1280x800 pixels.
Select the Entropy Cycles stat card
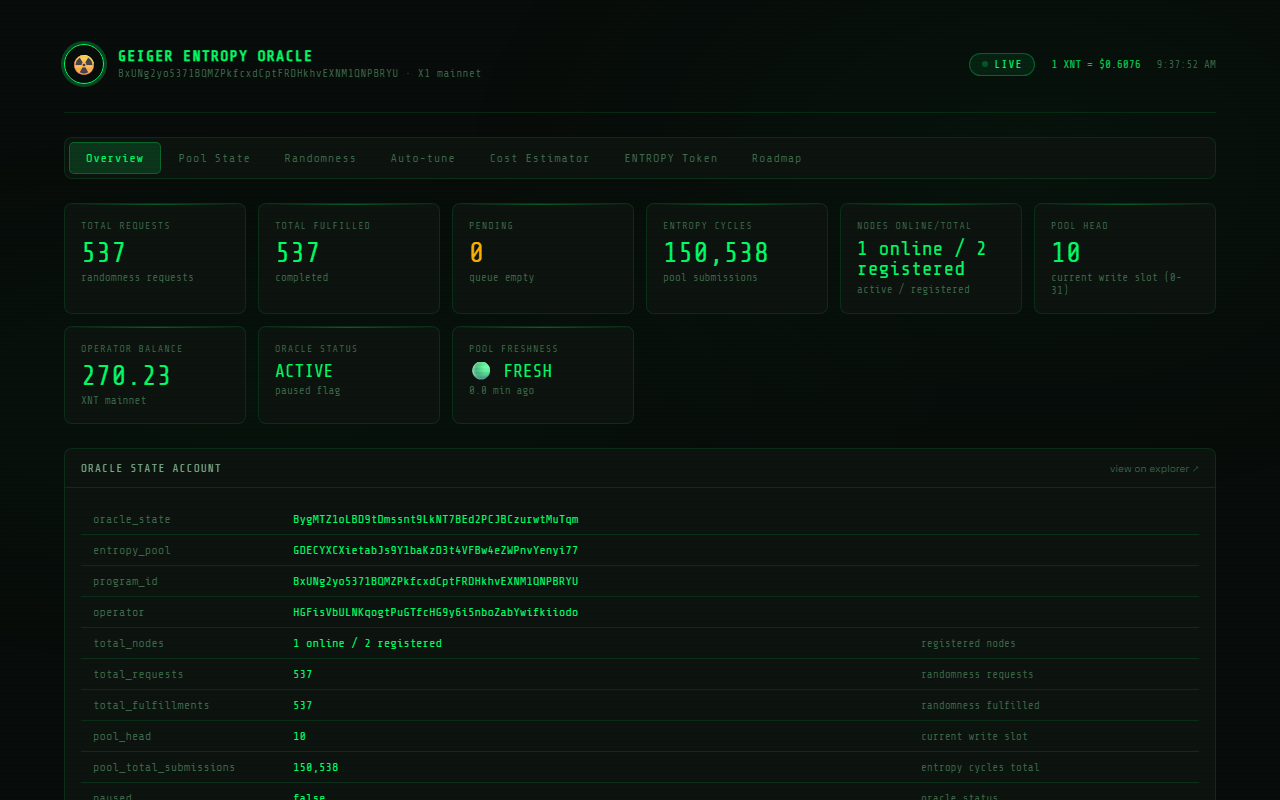(737, 259)
